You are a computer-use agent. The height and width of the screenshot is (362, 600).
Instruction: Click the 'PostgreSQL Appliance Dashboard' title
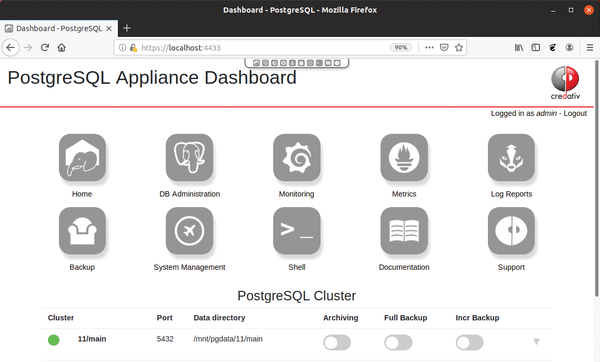coord(152,78)
